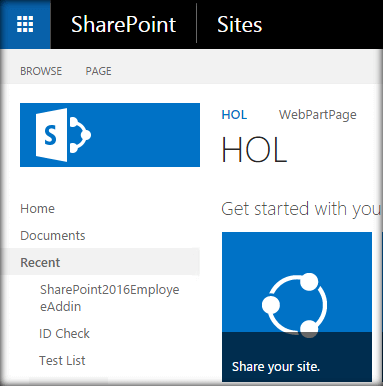The height and width of the screenshot is (386, 383).
Task: Go to Home in quick launch
Action: click(x=37, y=209)
